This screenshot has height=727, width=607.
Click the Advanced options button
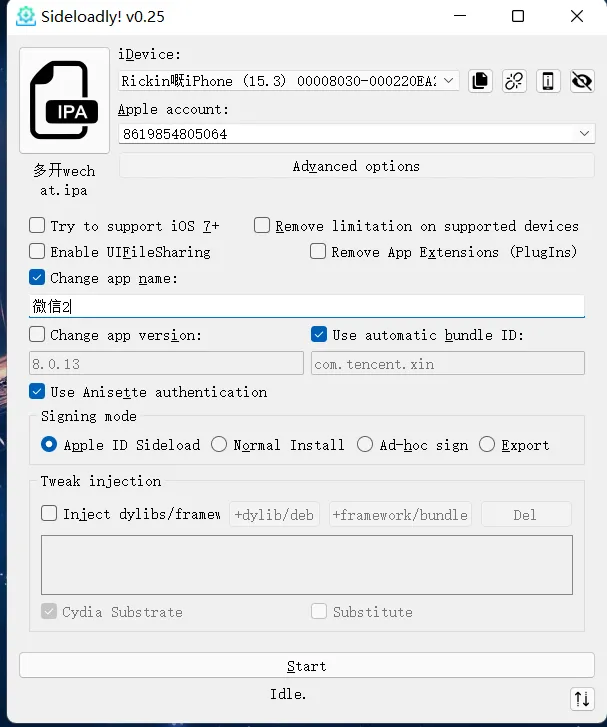(x=357, y=166)
